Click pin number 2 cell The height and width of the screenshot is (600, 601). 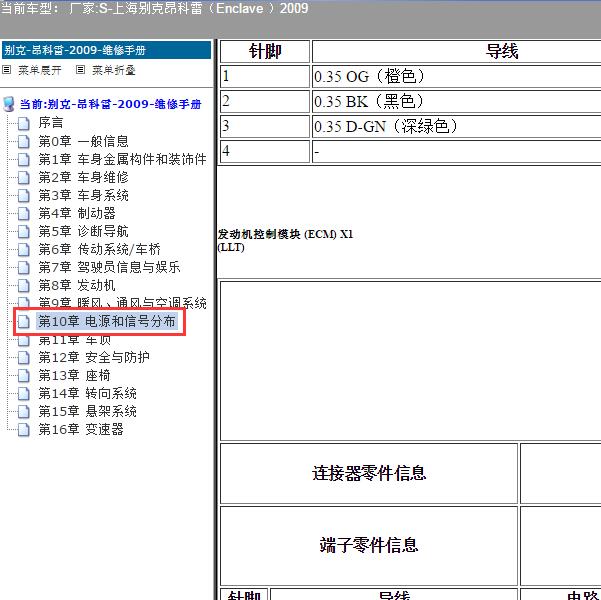coord(265,101)
